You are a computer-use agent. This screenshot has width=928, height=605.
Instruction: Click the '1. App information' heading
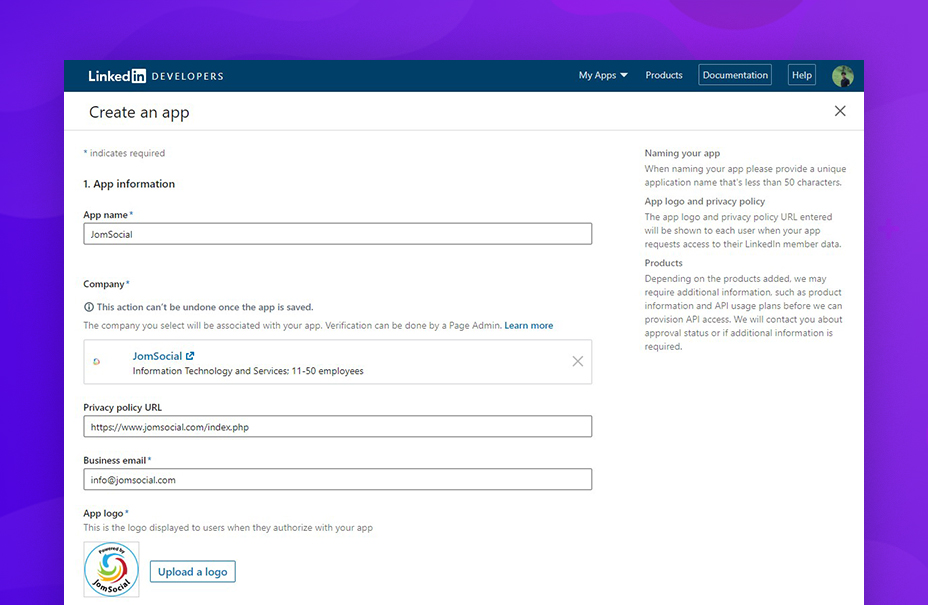point(129,184)
